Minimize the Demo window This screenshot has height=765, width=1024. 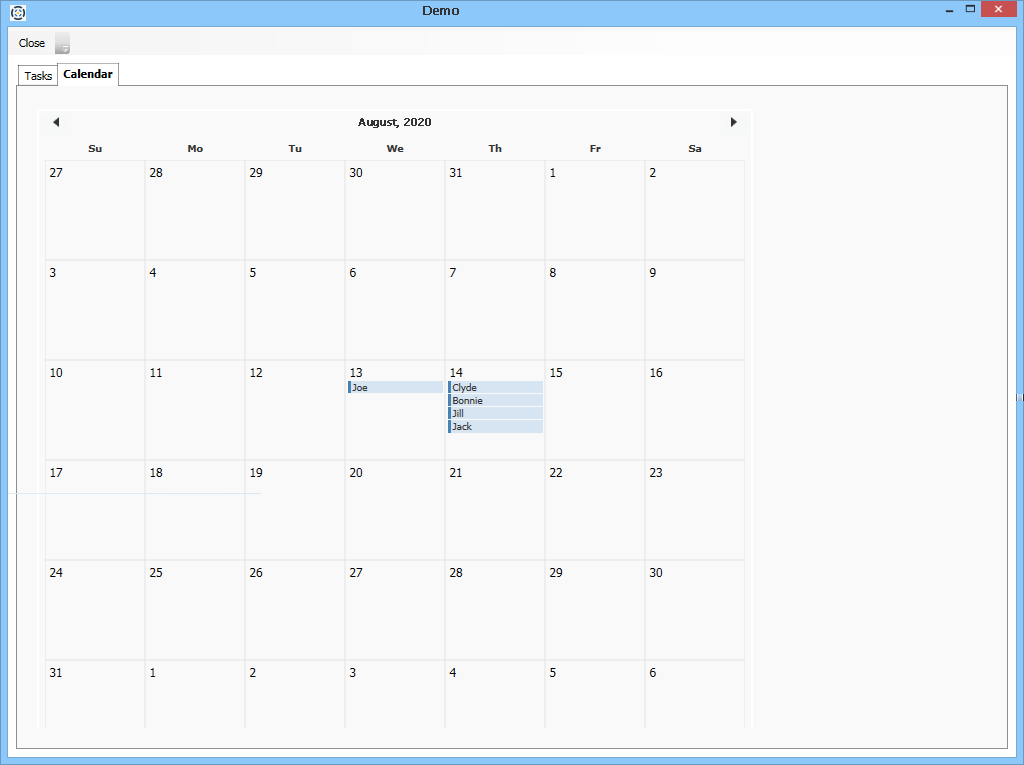(949, 10)
